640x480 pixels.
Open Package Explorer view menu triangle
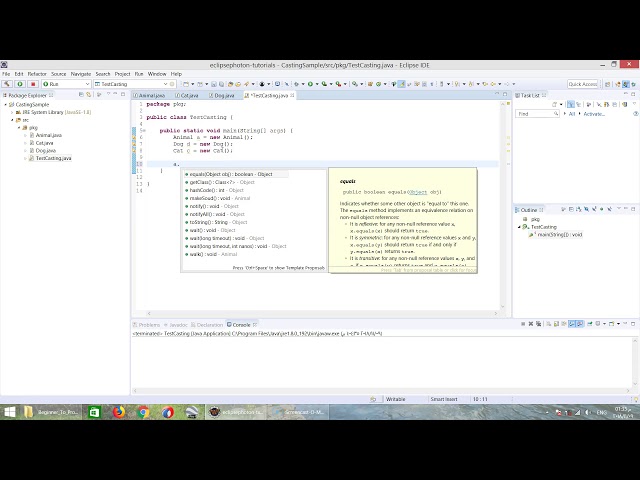click(x=108, y=94)
